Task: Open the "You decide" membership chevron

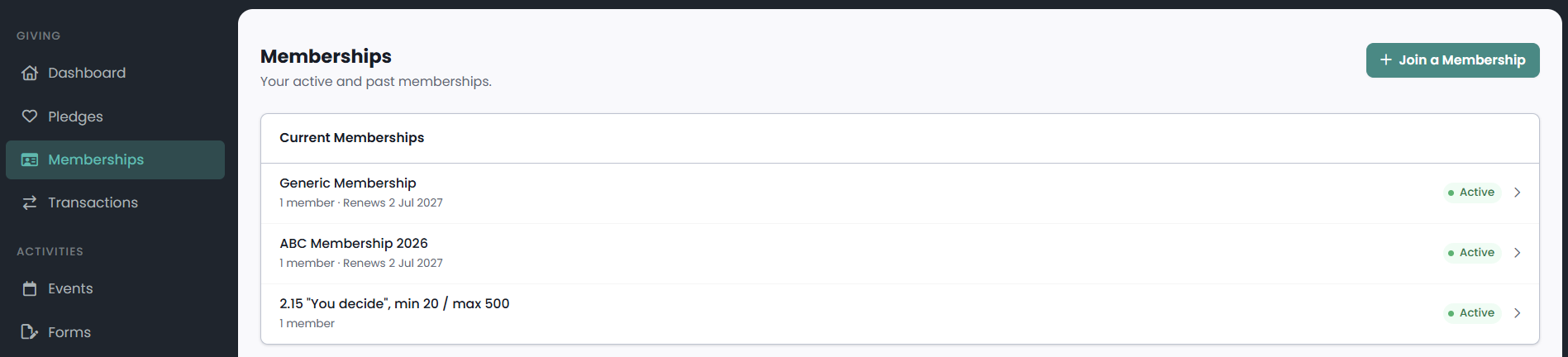Action: point(1518,313)
